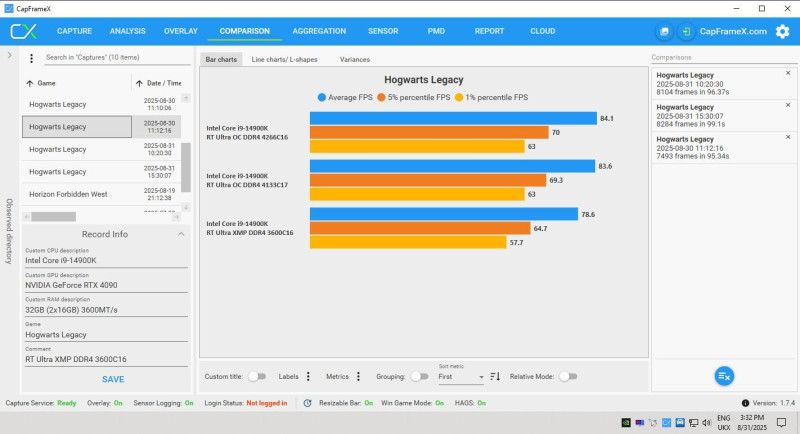
Task: Click the SAVE button
Action: pos(113,379)
